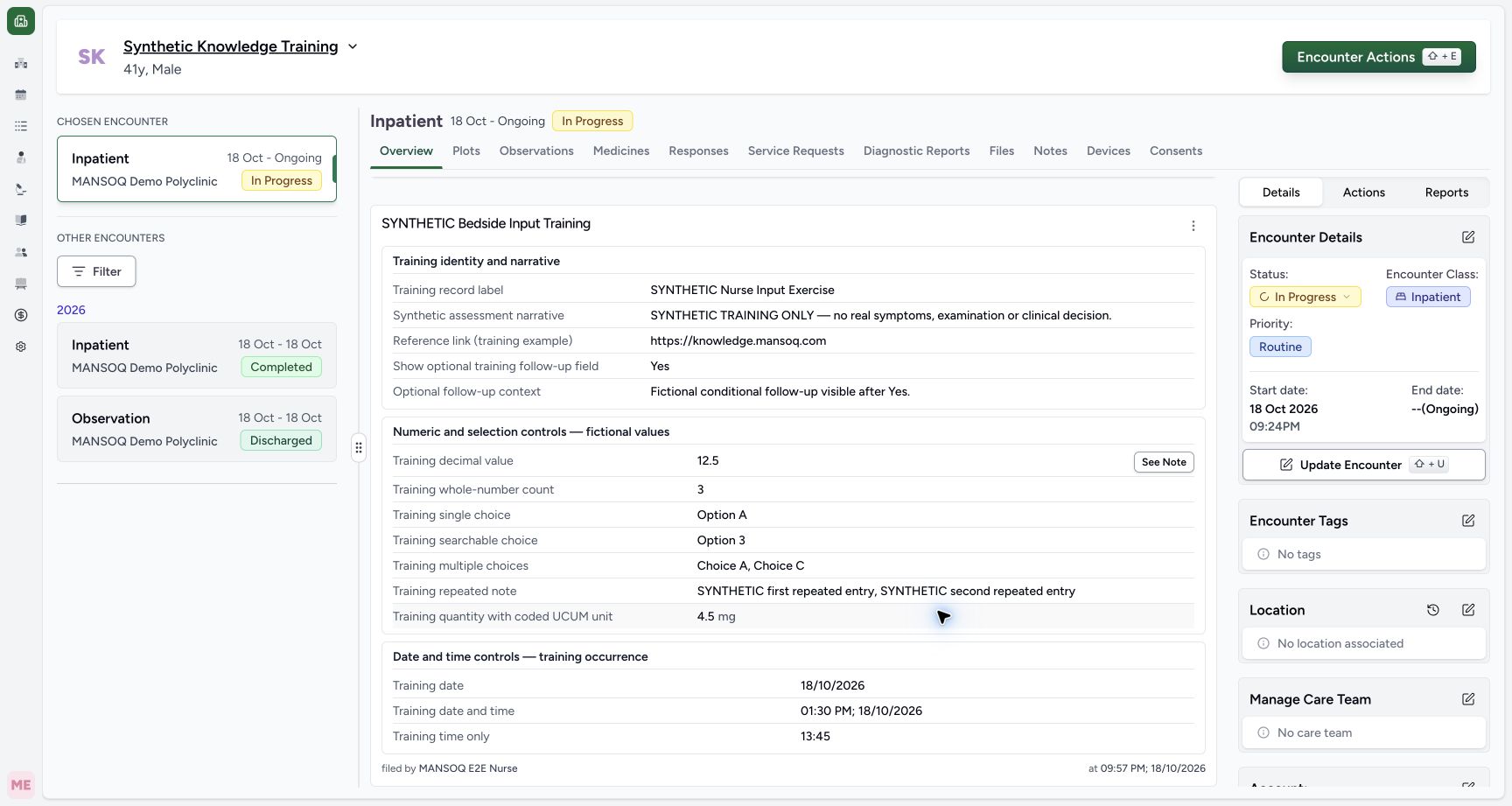This screenshot has width=1512, height=806.
Task: Edit Encounter Details with pencil icon
Action: [x=1468, y=237]
